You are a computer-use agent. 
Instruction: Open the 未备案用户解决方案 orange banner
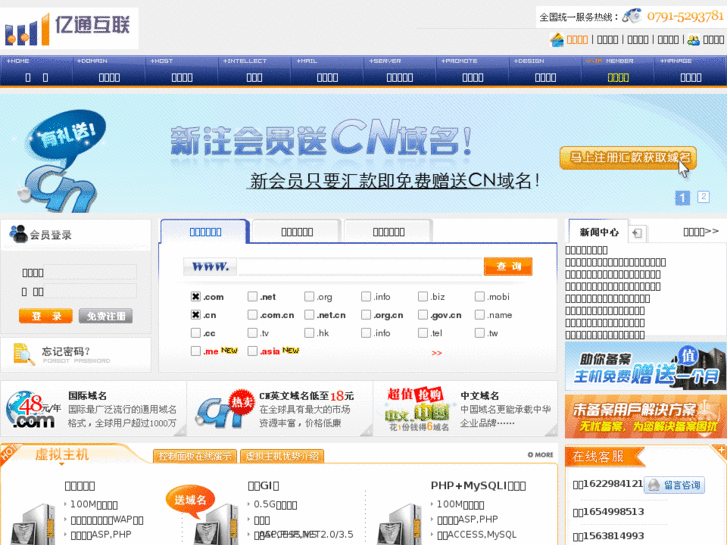coord(645,417)
